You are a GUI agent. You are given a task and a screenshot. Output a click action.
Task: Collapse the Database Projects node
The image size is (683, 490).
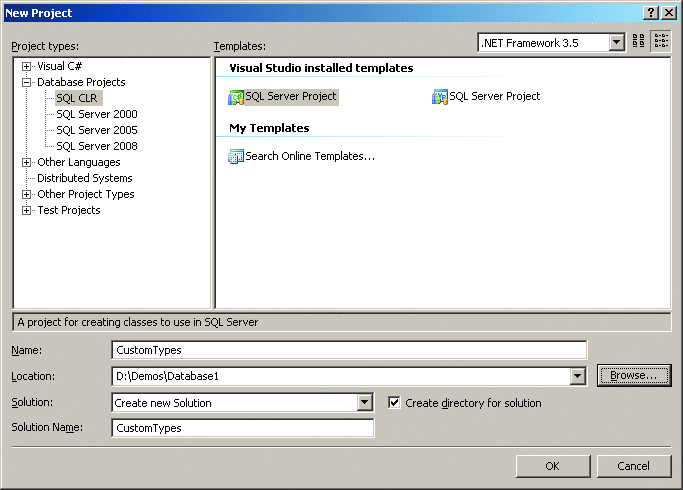pyautogui.click(x=27, y=82)
